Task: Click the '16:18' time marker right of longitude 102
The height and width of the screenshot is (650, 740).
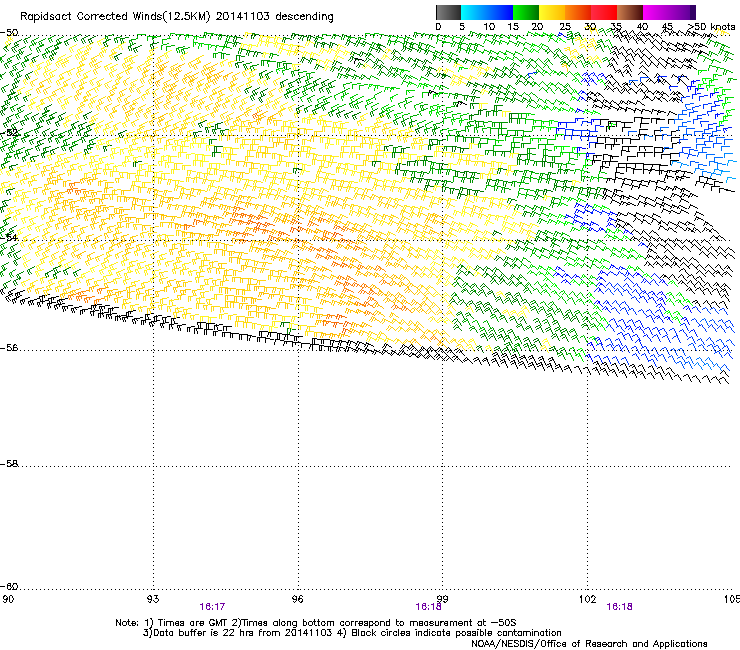Action: coord(619,607)
